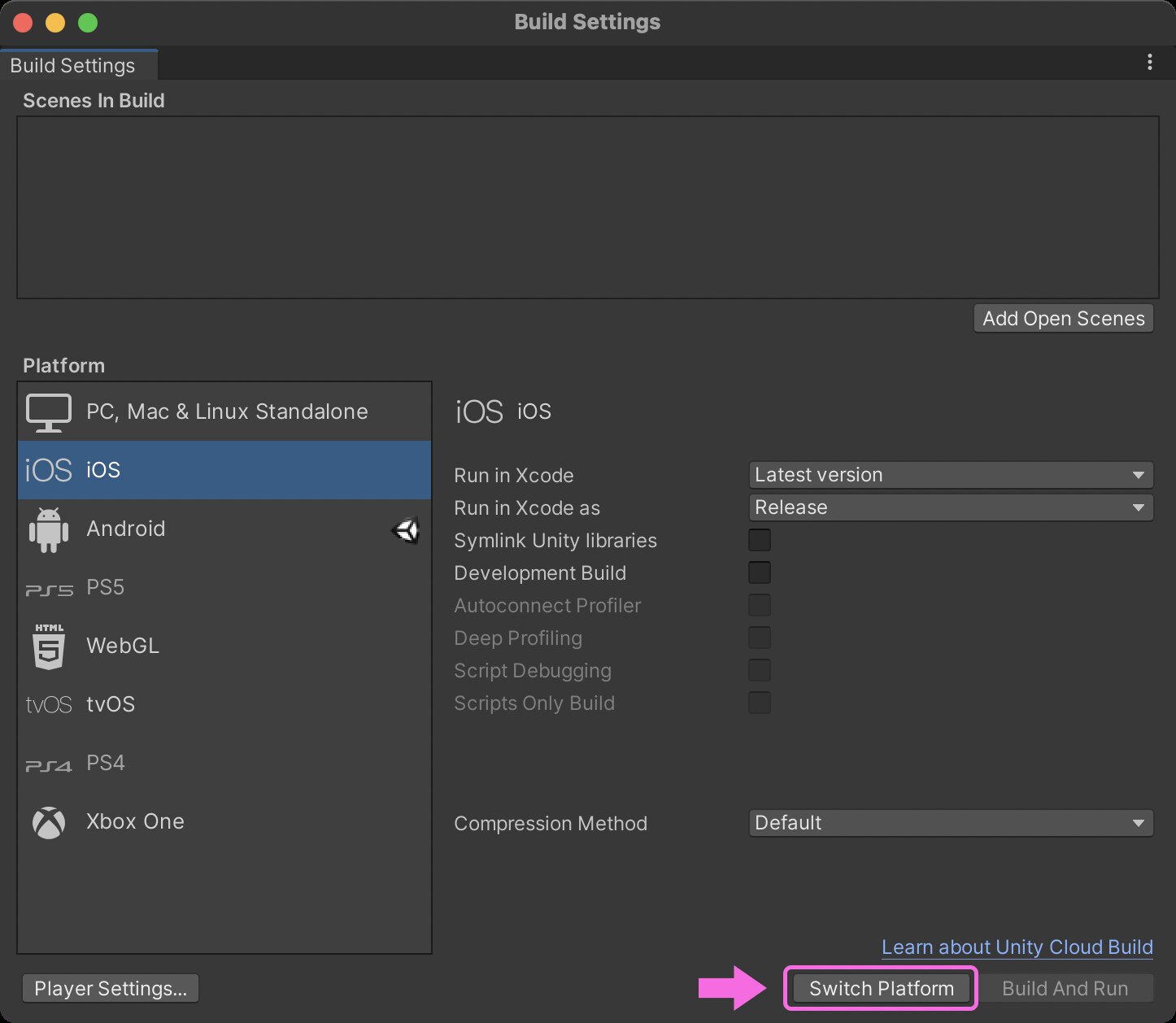Image resolution: width=1176 pixels, height=1023 pixels.
Task: Toggle Autoconnect Profiler checkbox
Action: click(760, 605)
